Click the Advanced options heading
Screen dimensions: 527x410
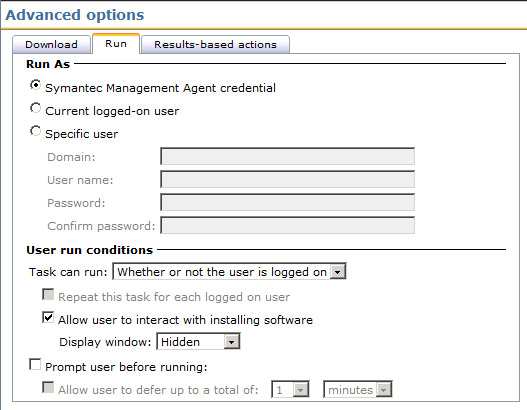pos(75,15)
